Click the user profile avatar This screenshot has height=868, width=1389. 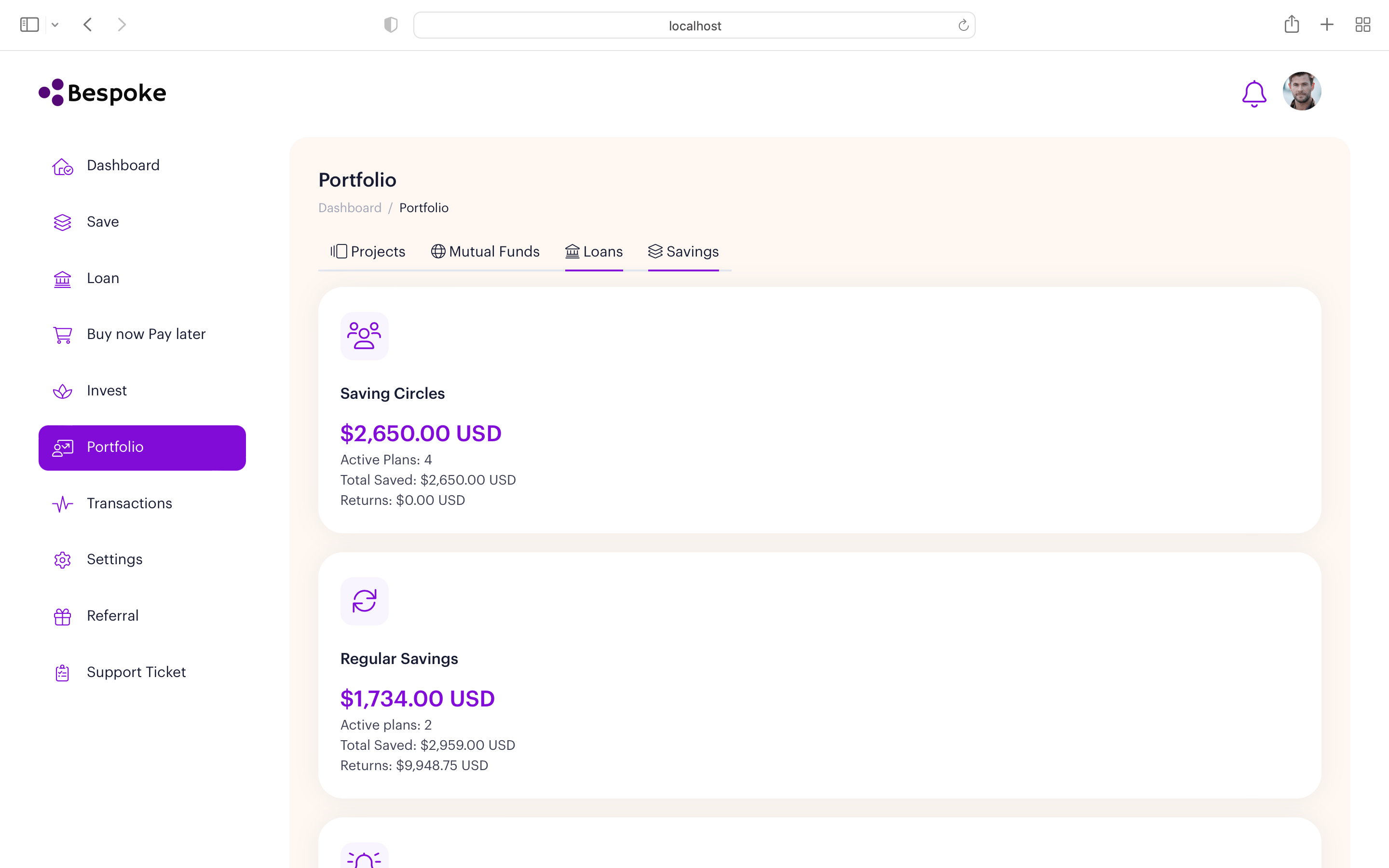coord(1302,91)
